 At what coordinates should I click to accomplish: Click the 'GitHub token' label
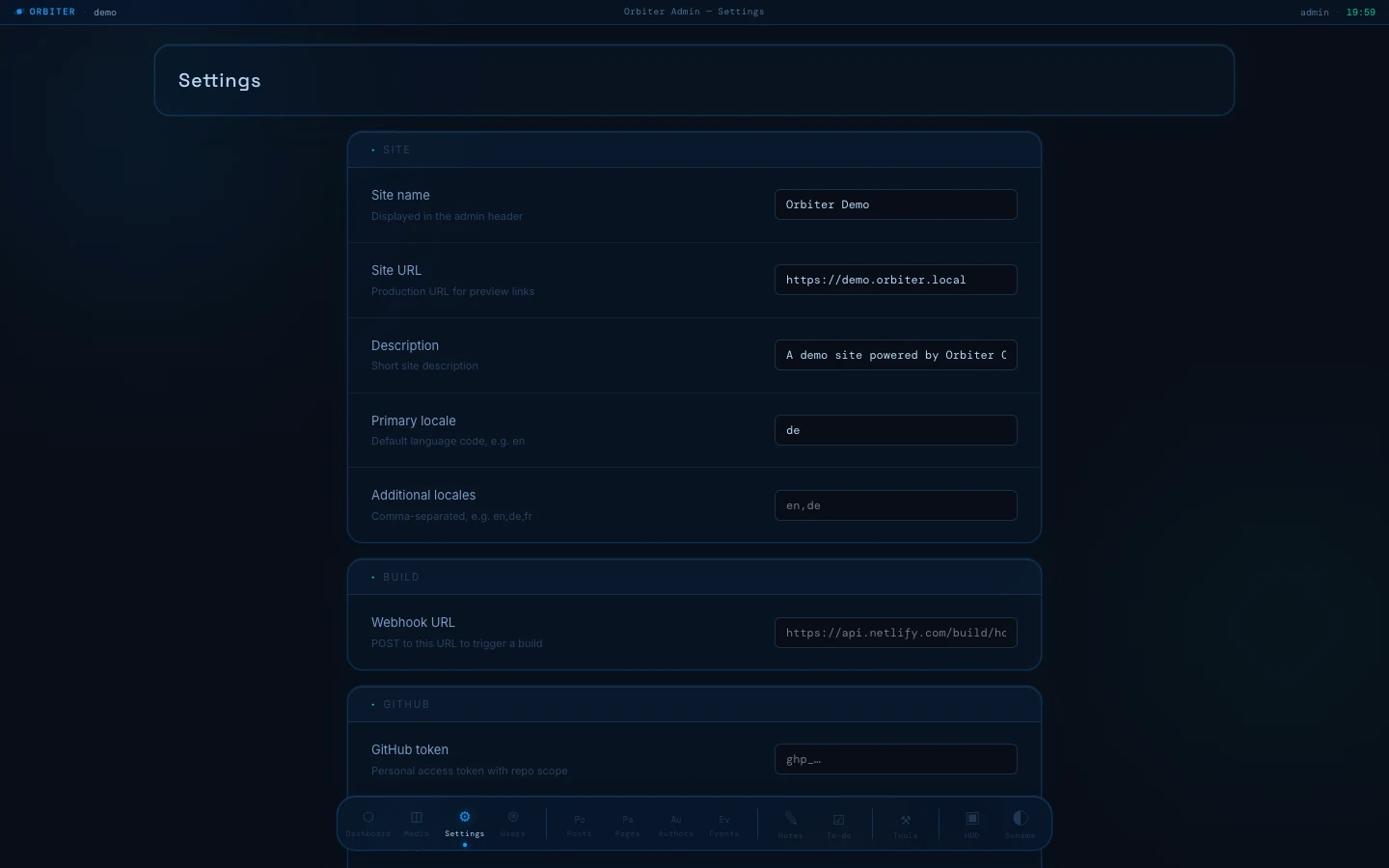410,749
